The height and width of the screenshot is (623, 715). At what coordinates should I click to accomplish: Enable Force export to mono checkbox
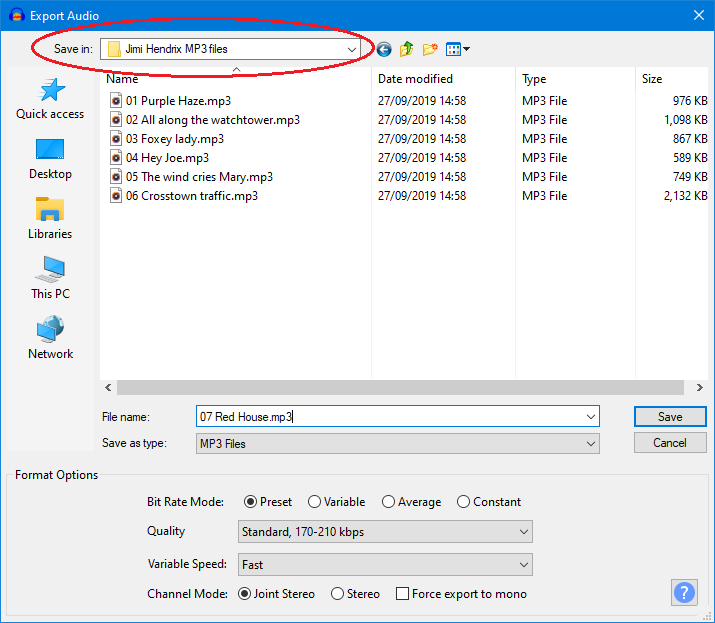[403, 594]
